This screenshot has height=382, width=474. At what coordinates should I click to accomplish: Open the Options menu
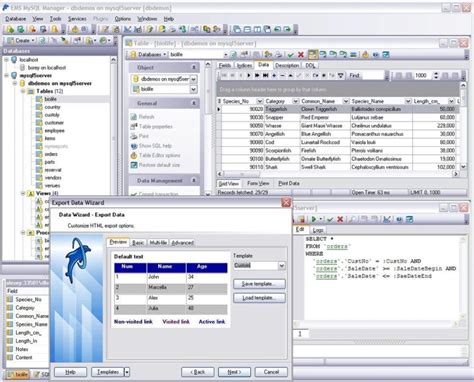[x=123, y=19]
